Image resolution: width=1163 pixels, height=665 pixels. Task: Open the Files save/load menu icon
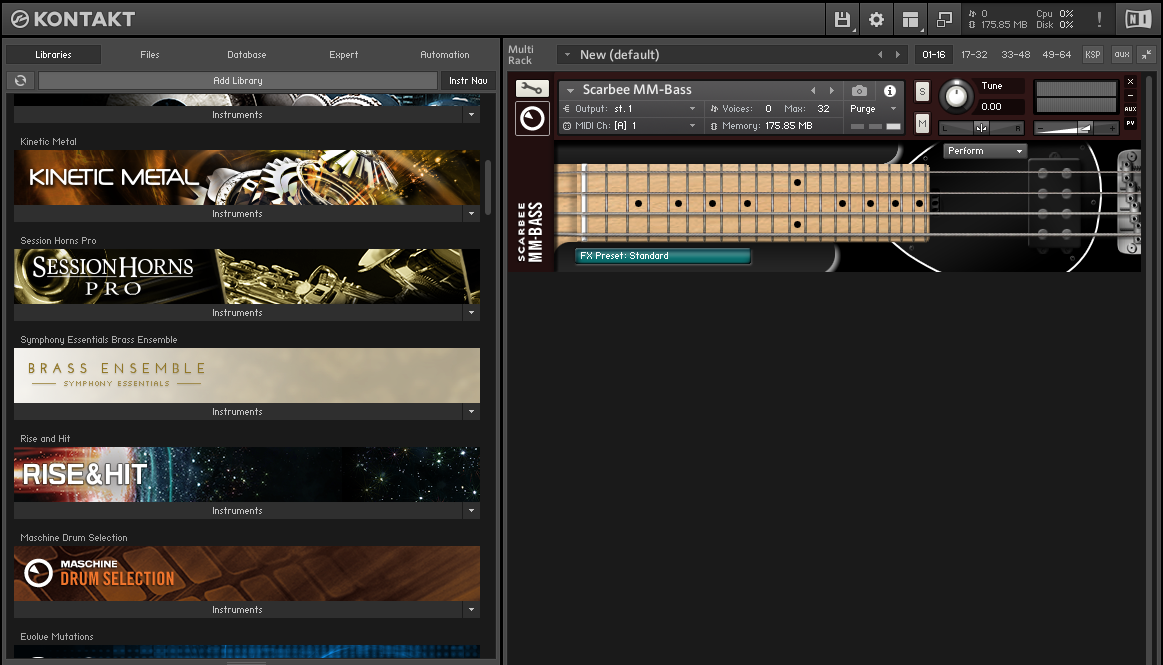click(x=842, y=20)
